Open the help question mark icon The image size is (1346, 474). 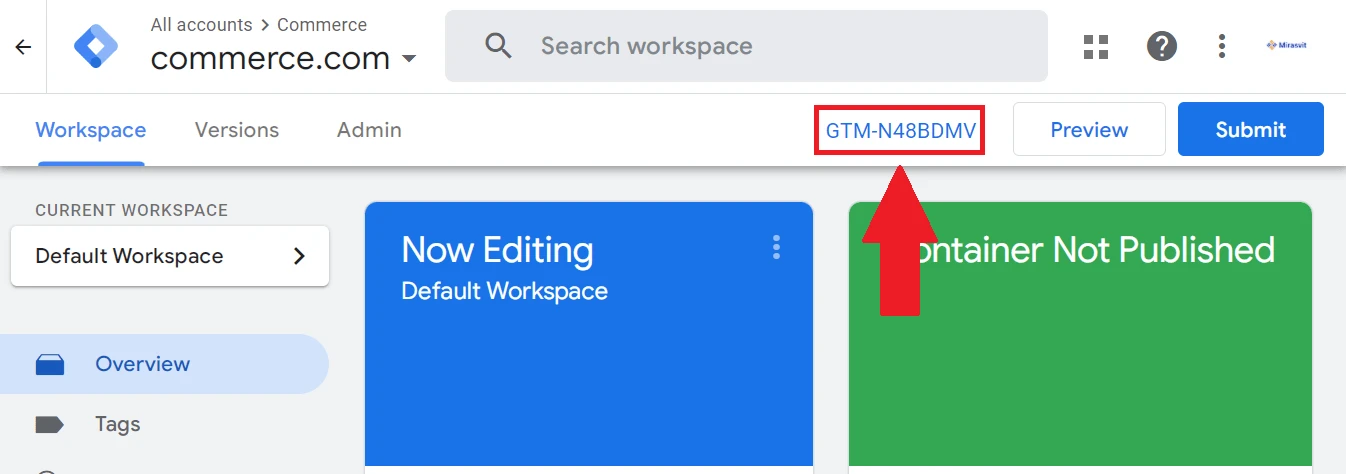[x=1161, y=46]
